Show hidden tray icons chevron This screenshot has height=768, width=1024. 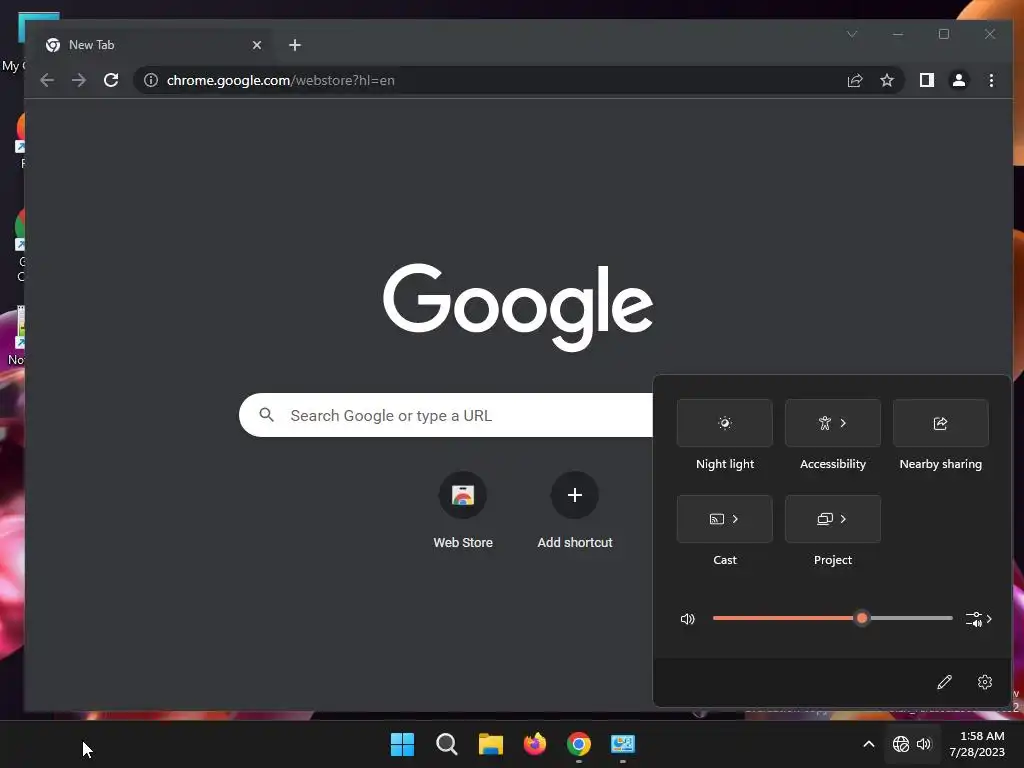click(x=869, y=744)
